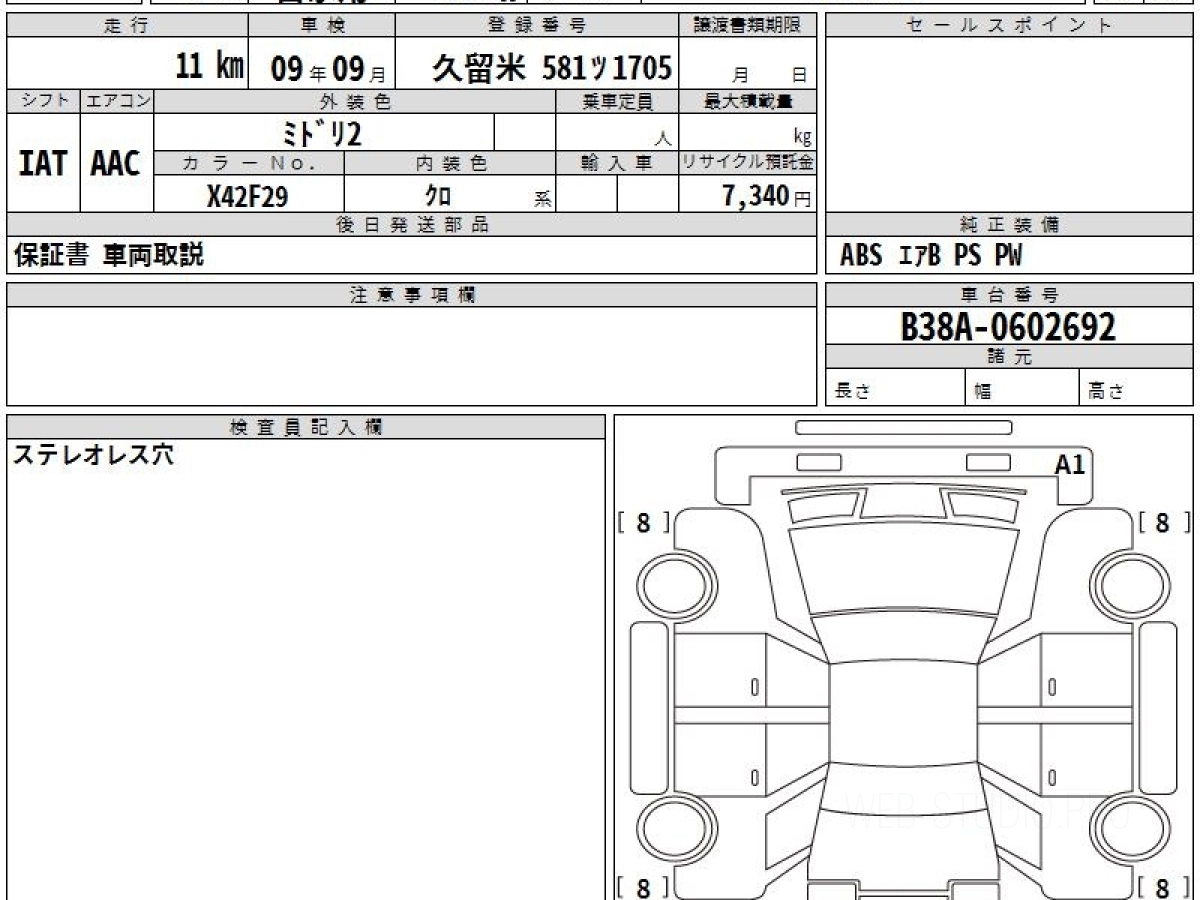Viewport: 1200px width, 900px height.
Task: Select the 輸入車 header
Action: click(x=617, y=164)
